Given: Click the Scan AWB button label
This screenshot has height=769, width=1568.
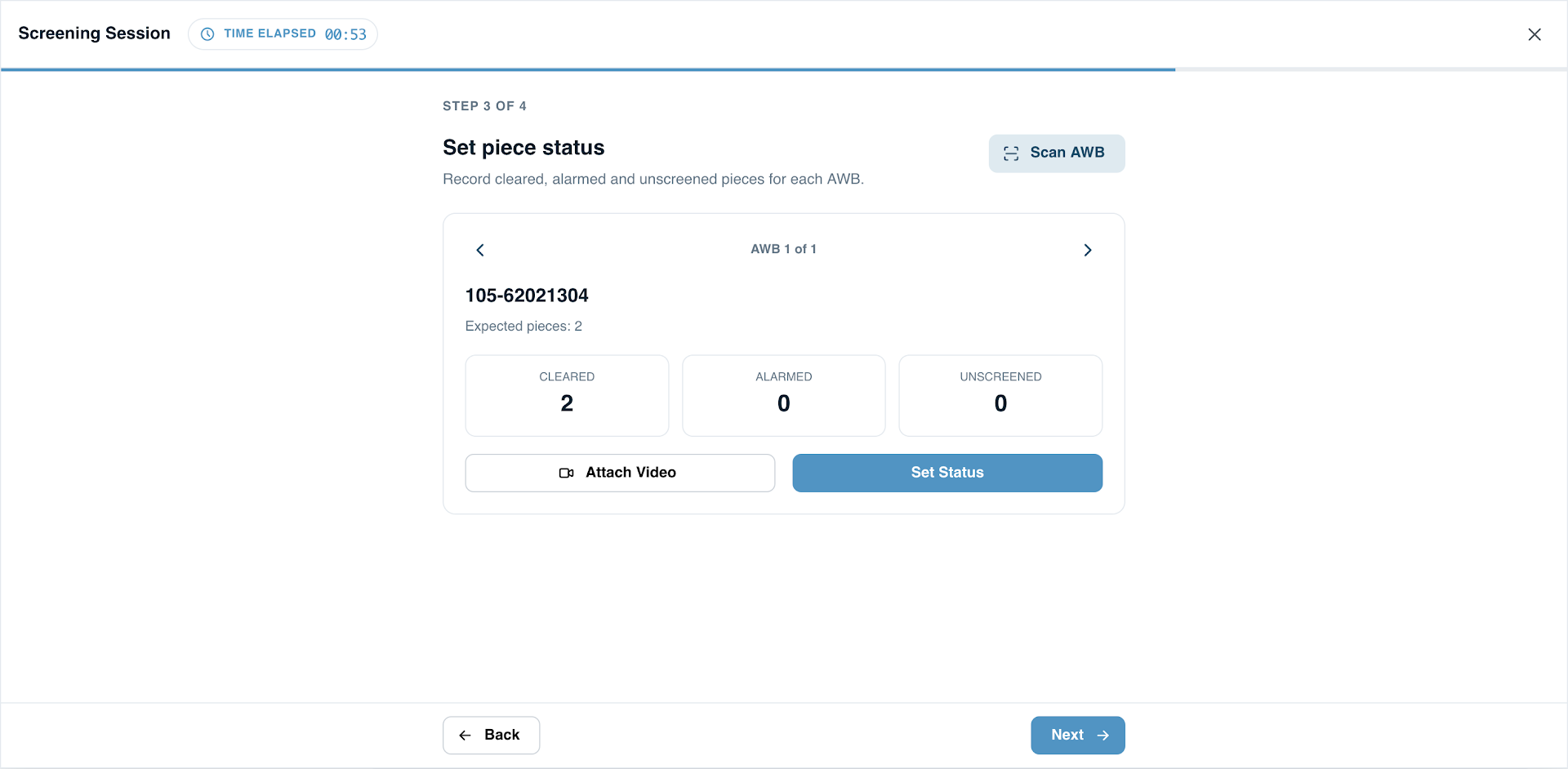Looking at the screenshot, I should tap(1067, 153).
